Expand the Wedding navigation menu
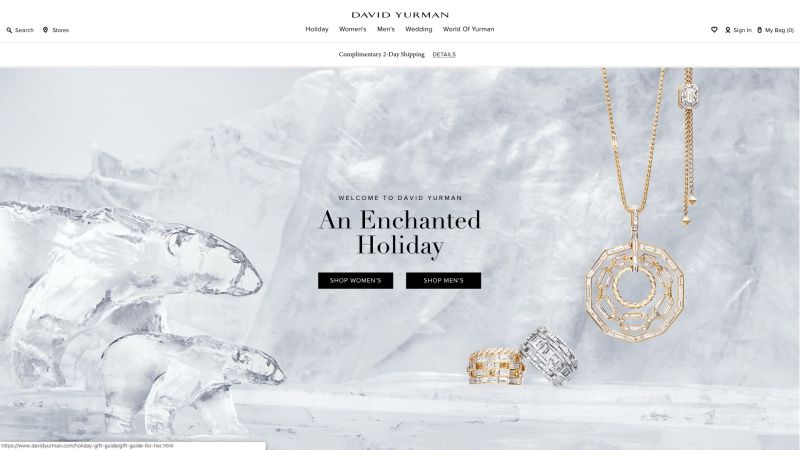This screenshot has height=450, width=800. coord(418,29)
